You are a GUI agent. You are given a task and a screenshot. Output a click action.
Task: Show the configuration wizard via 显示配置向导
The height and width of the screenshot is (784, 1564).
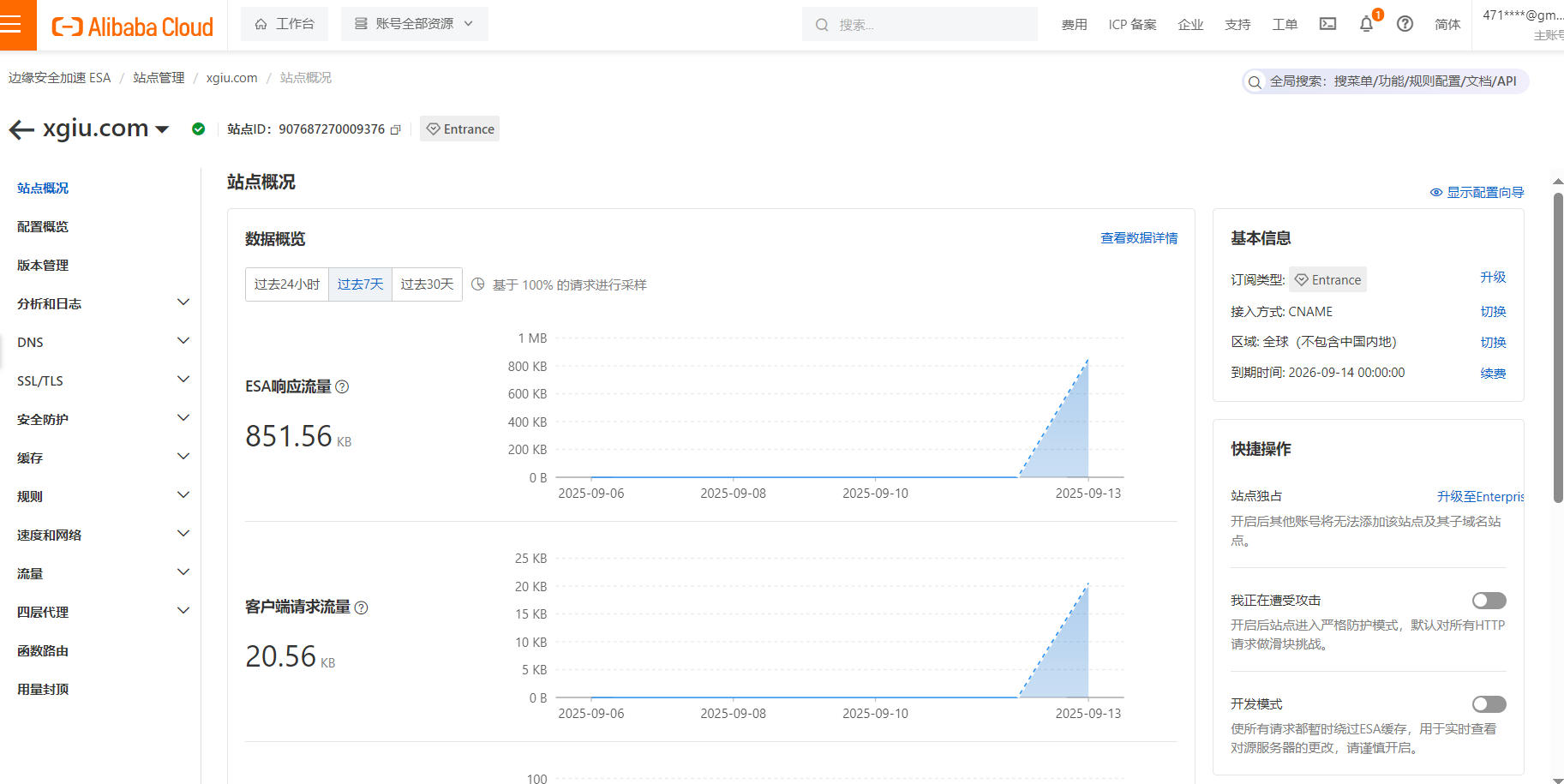(x=1477, y=193)
